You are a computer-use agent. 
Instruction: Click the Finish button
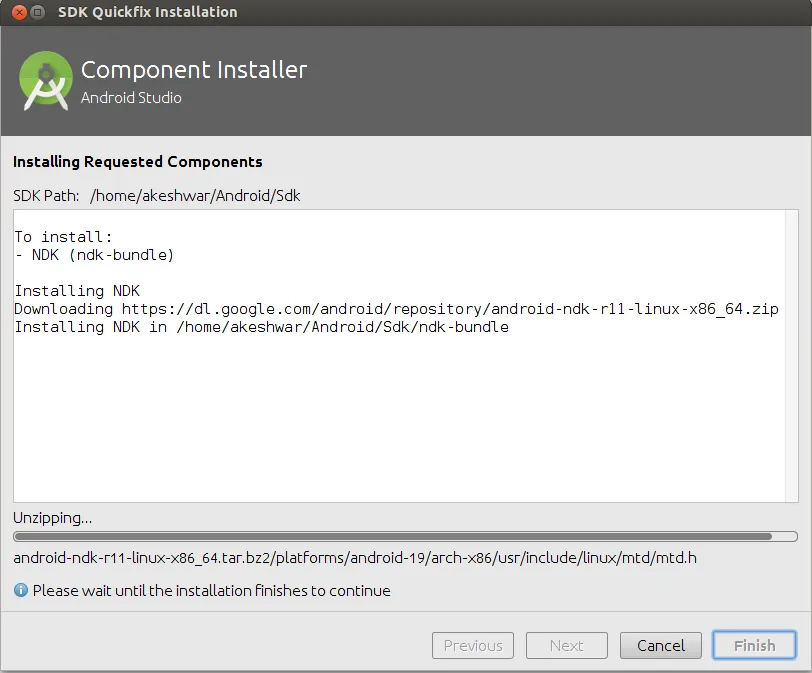[x=755, y=646]
